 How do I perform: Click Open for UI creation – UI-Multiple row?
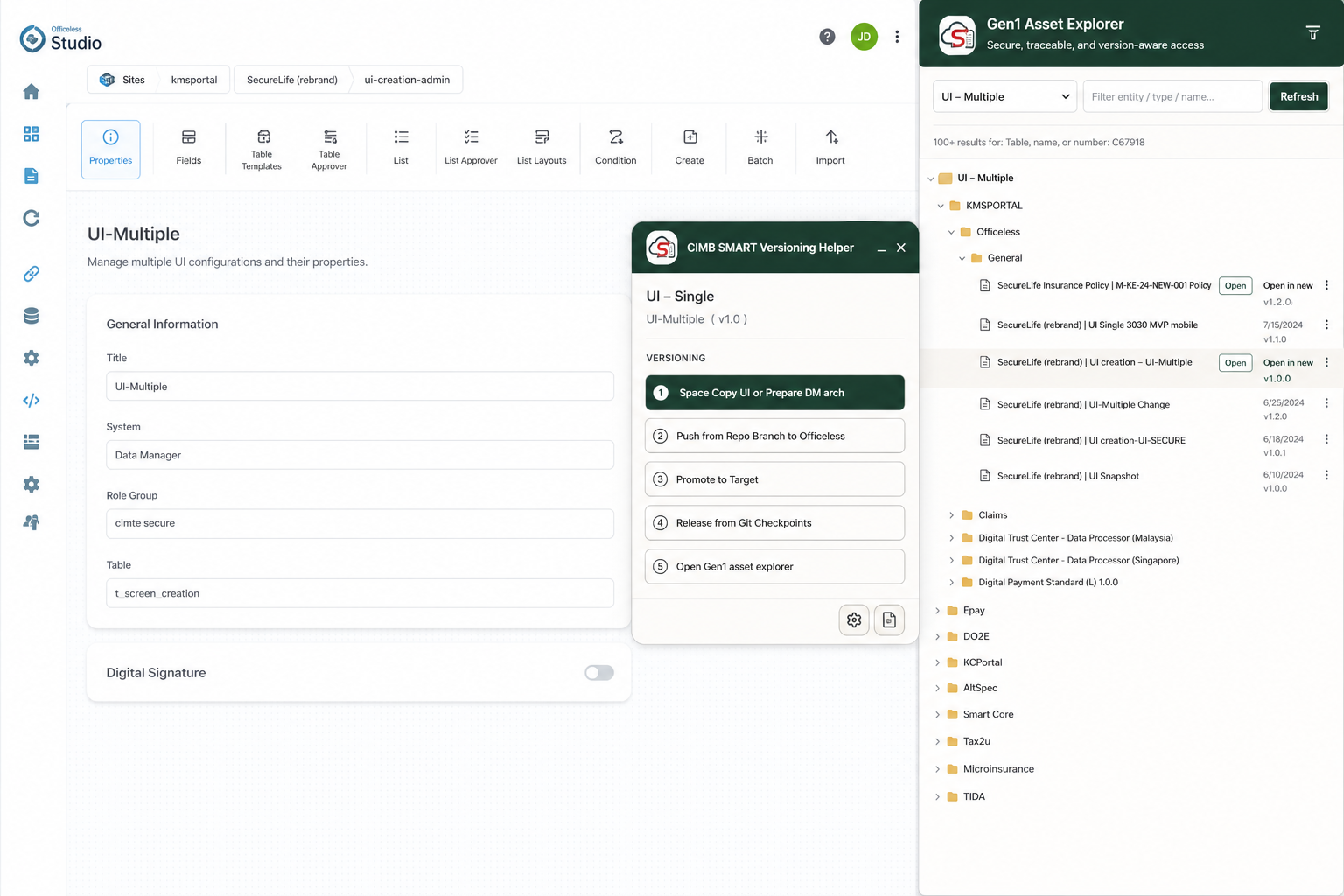[x=1235, y=363]
